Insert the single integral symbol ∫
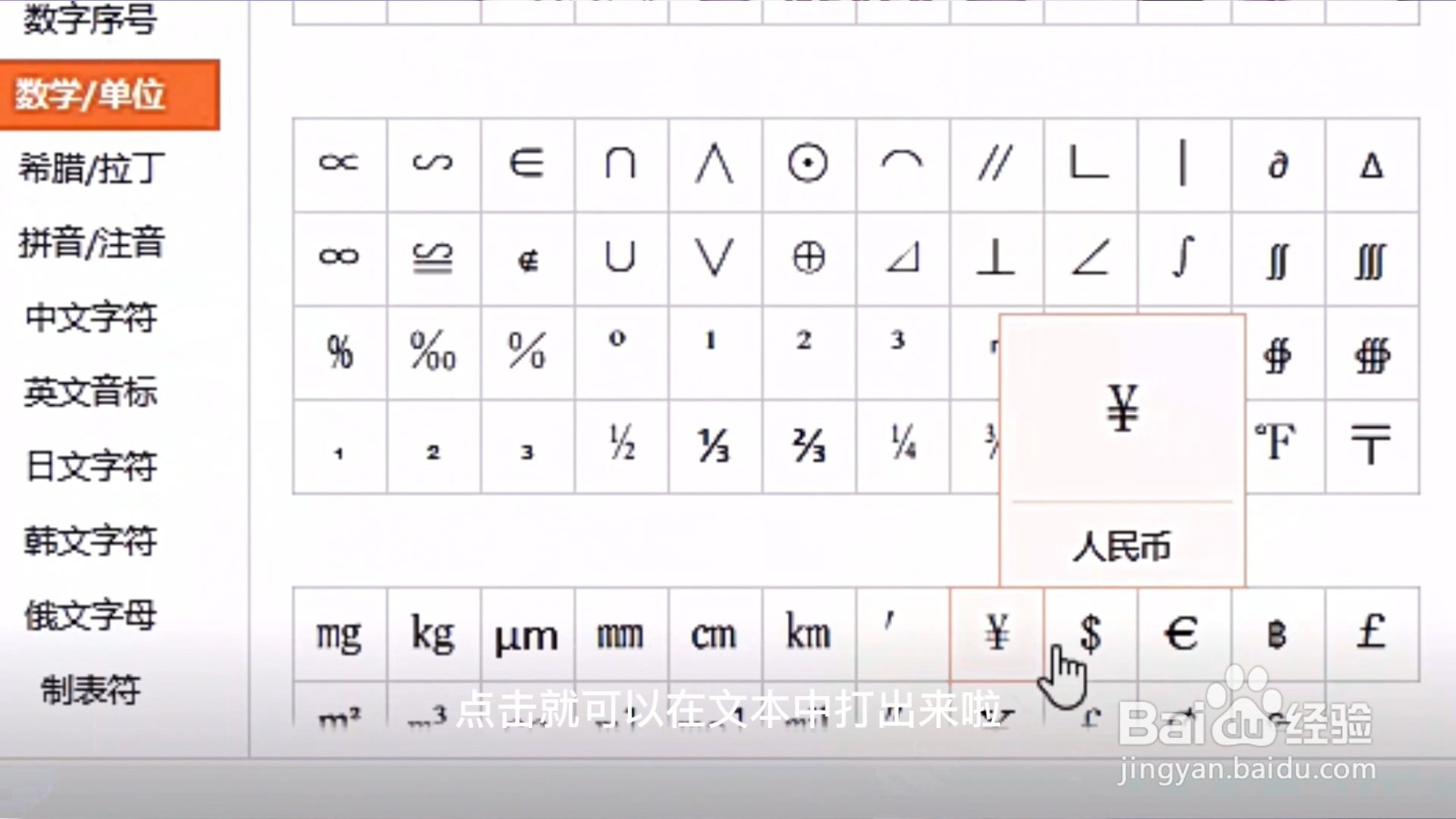Viewport: 1456px width, 819px height. coord(1183,258)
